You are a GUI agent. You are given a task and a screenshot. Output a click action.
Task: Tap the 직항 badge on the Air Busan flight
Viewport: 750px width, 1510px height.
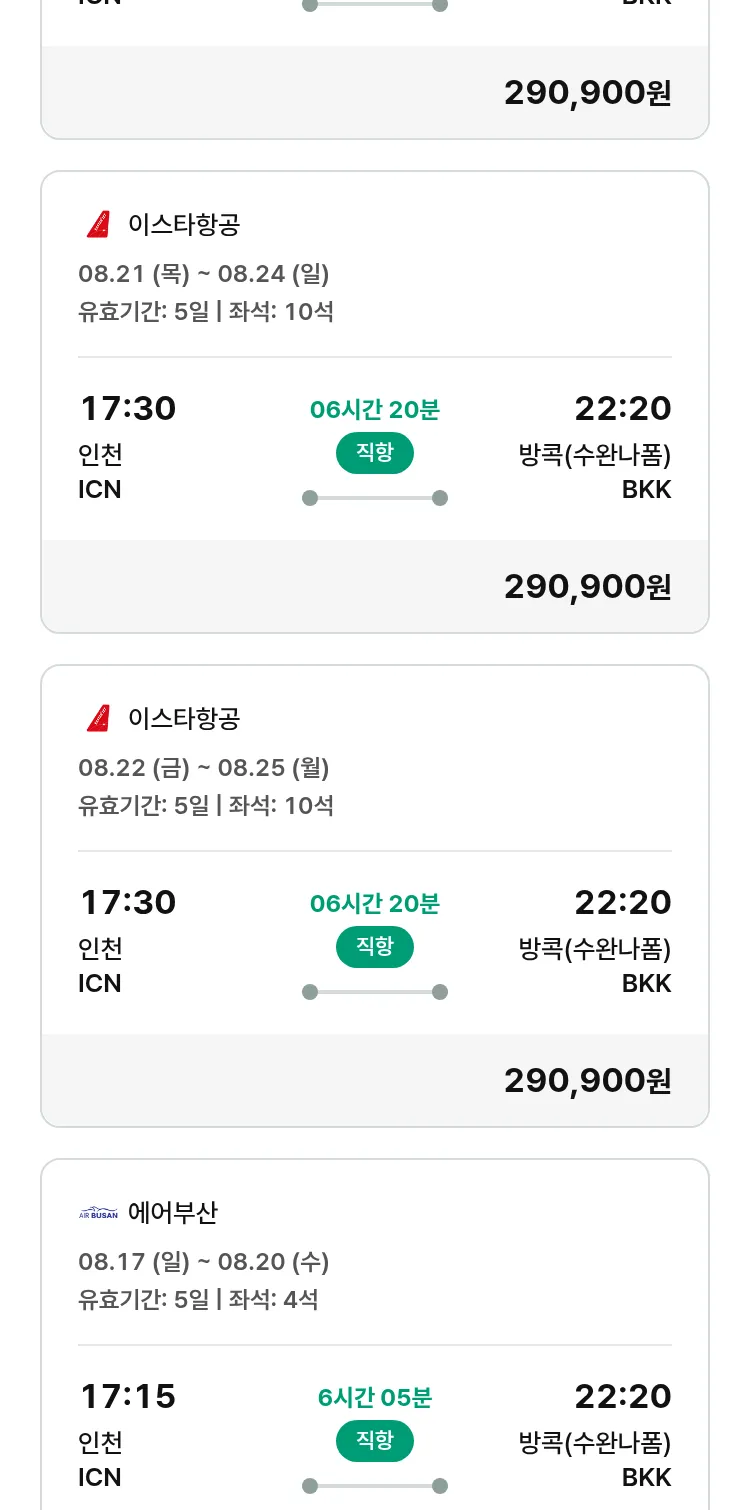point(374,1441)
